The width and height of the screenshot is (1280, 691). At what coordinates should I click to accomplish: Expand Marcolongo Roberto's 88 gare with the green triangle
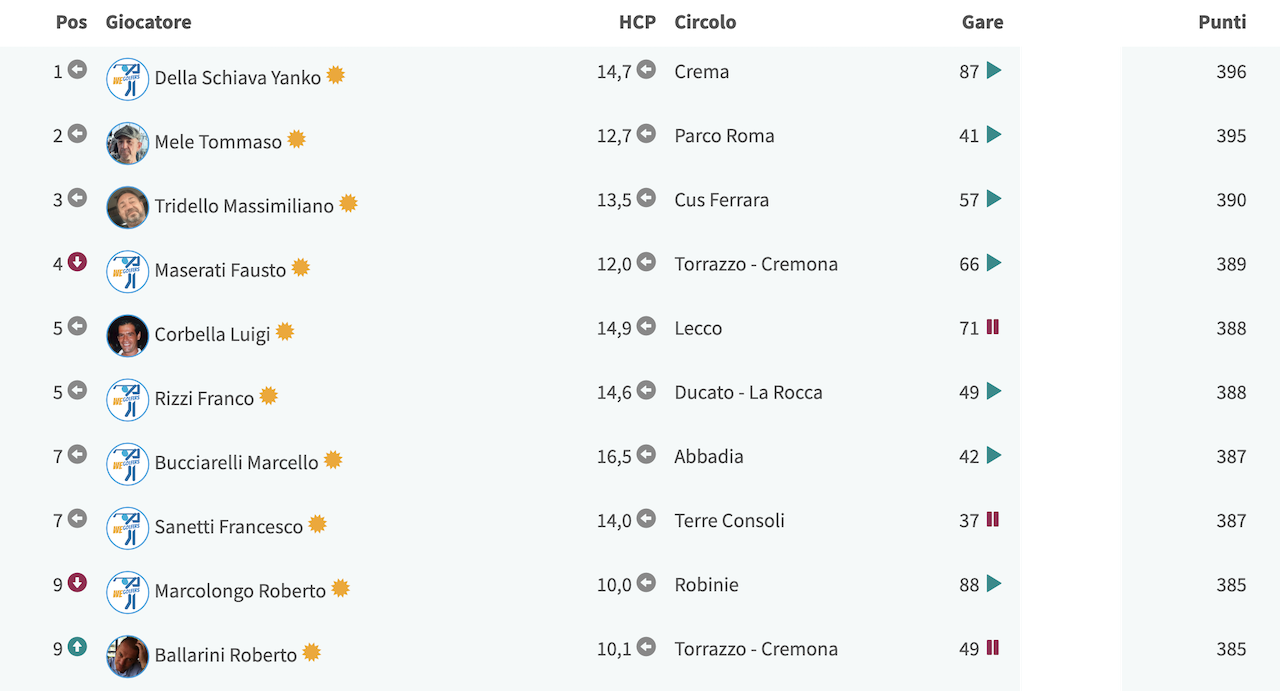pyautogui.click(x=994, y=583)
